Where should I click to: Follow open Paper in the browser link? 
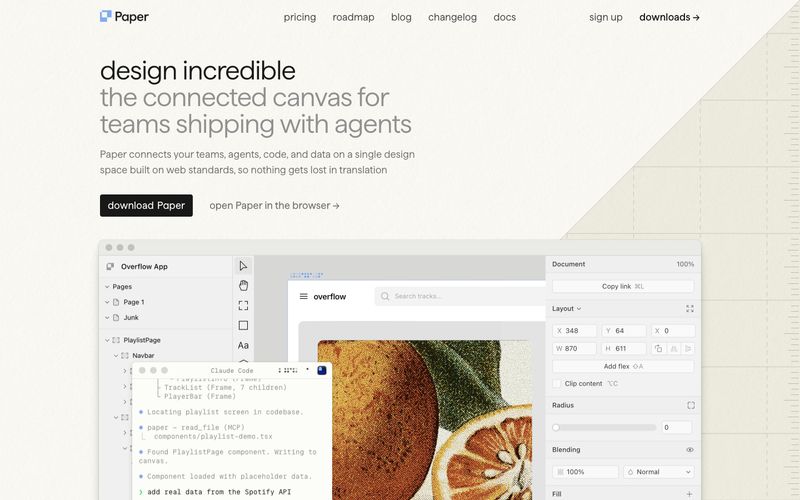coord(274,205)
